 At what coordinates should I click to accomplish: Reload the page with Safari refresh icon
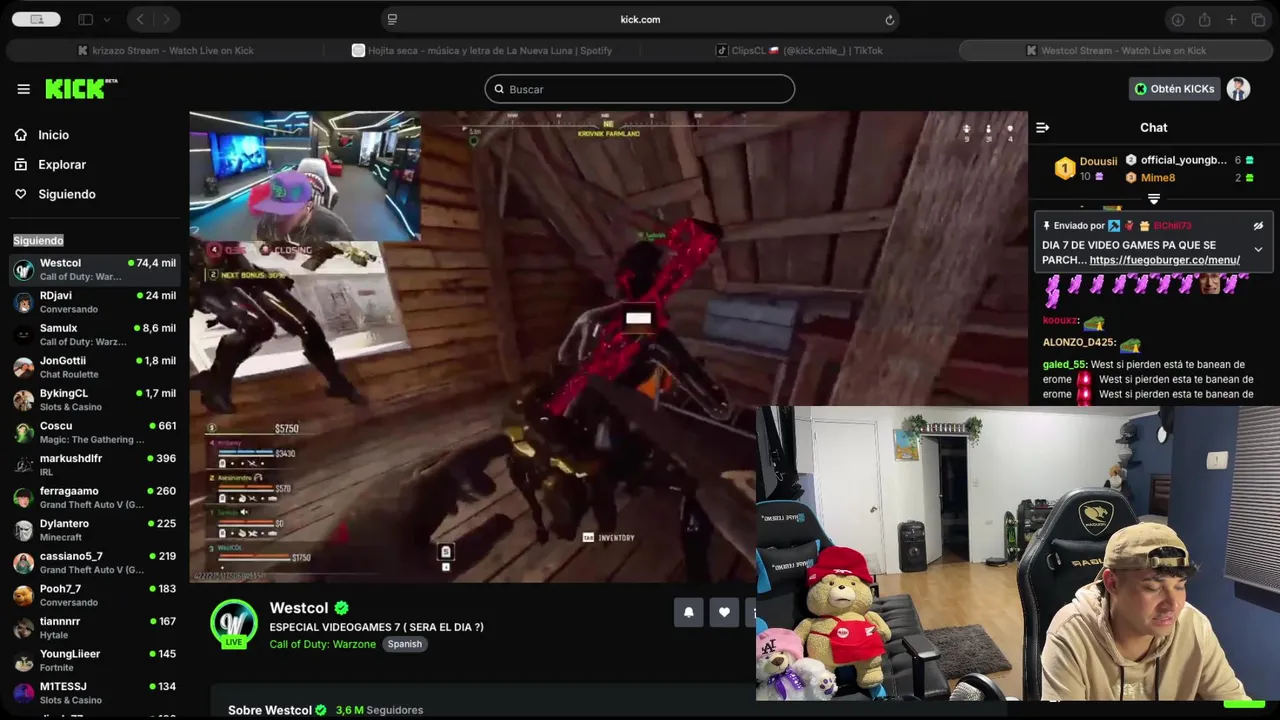click(x=889, y=19)
